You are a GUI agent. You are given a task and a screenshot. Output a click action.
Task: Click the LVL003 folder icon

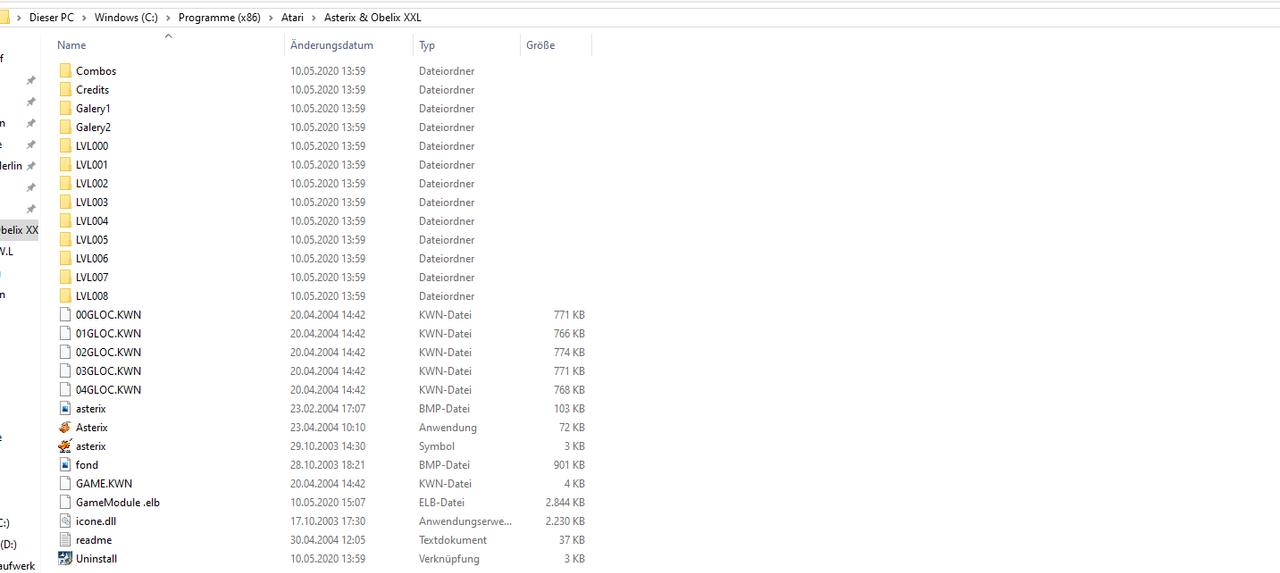65,202
